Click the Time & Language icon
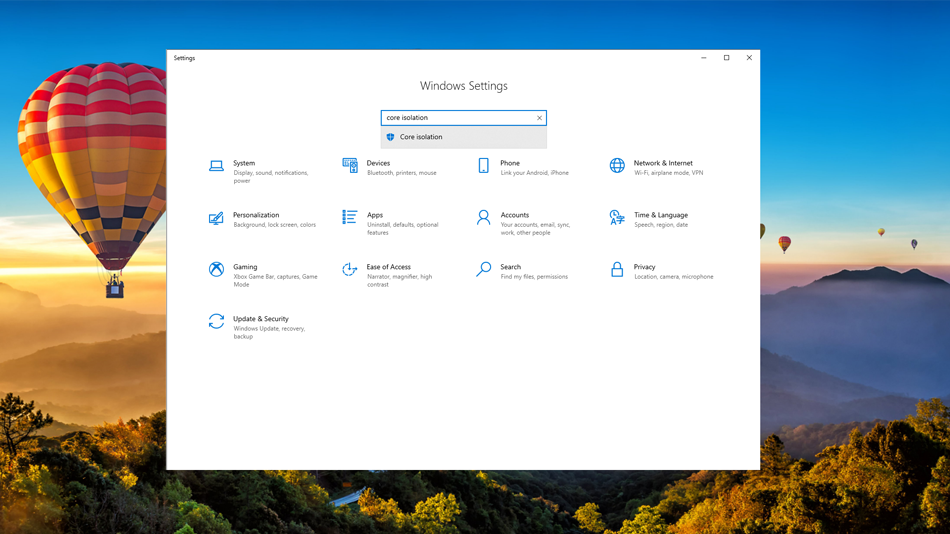Image resolution: width=950 pixels, height=534 pixels. click(617, 218)
